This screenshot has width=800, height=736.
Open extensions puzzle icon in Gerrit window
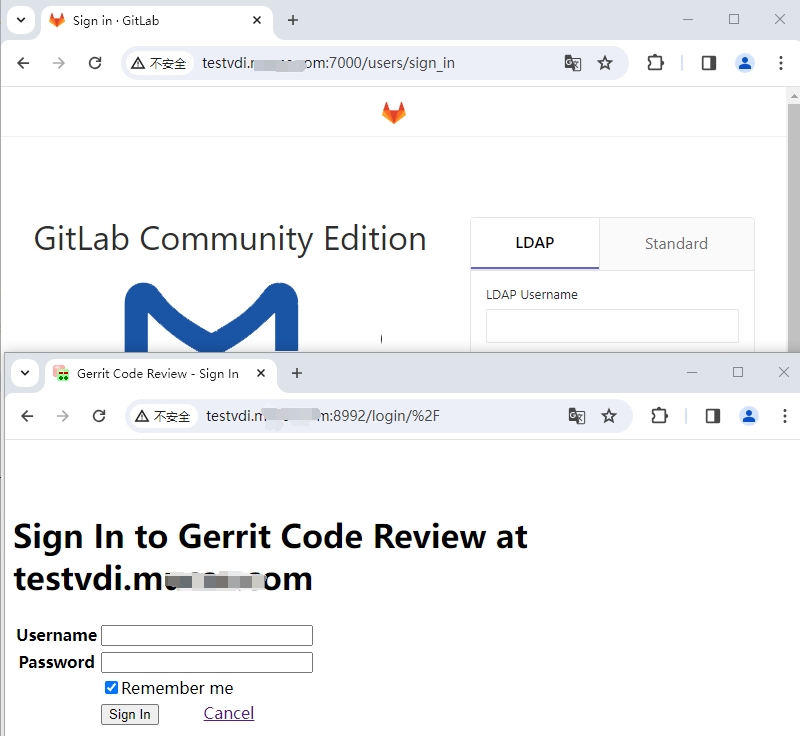(x=659, y=416)
